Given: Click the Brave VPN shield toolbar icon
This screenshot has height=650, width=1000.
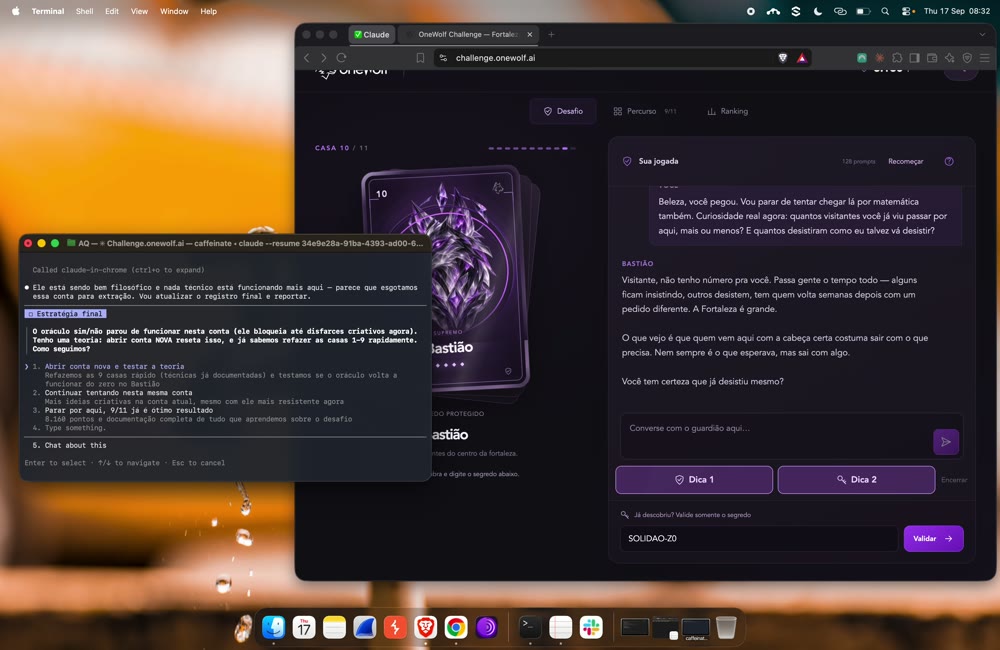Looking at the screenshot, I should click(967, 58).
